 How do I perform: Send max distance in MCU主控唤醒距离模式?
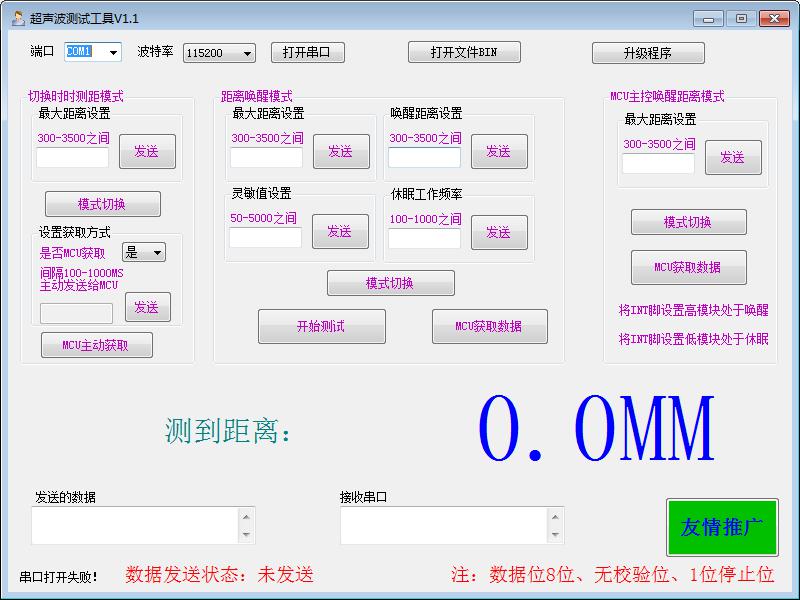coord(731,157)
